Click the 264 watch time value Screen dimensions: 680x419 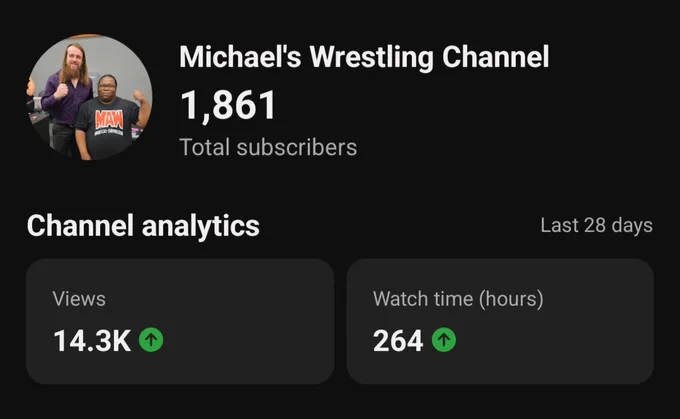pyautogui.click(x=398, y=340)
